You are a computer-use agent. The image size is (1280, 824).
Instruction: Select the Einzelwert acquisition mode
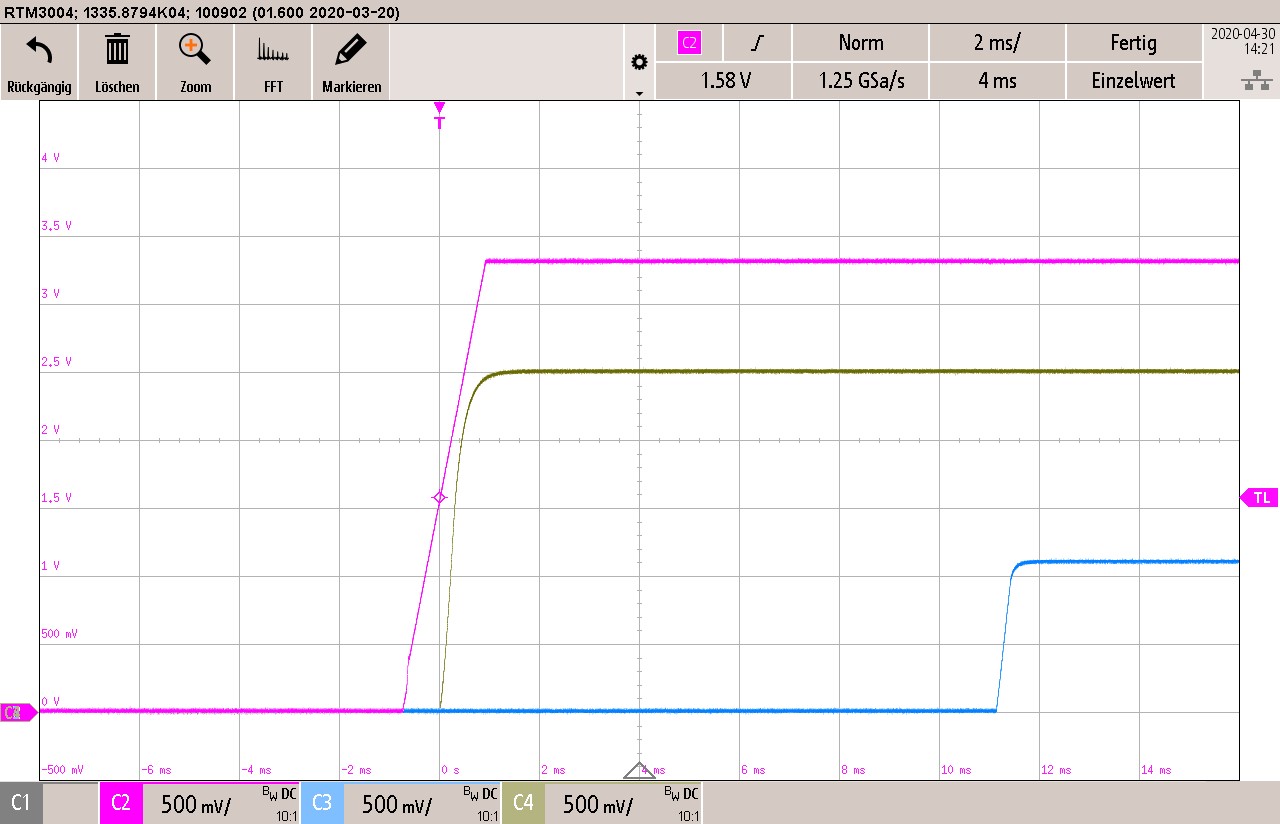1134,81
